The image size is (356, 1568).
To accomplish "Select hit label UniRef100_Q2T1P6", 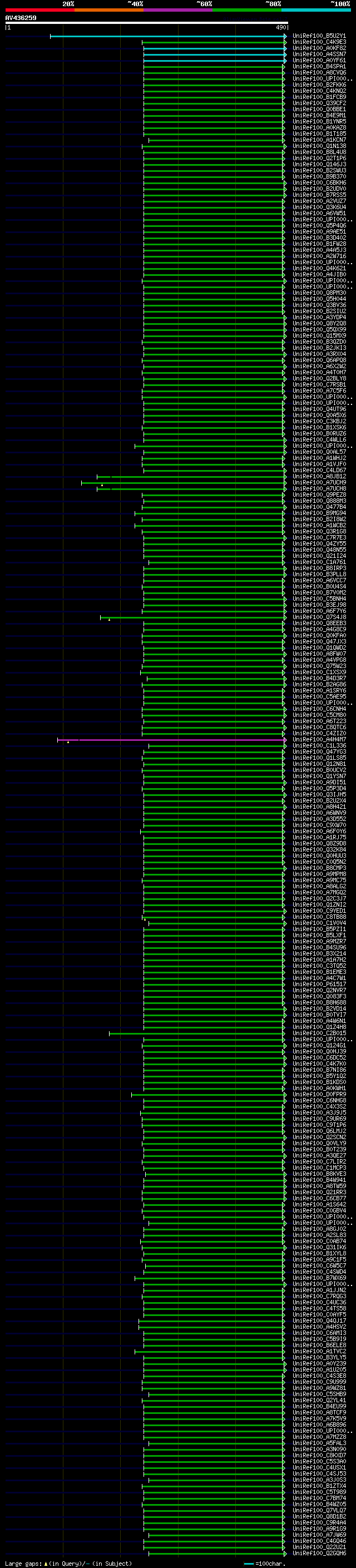I will [319, 159].
